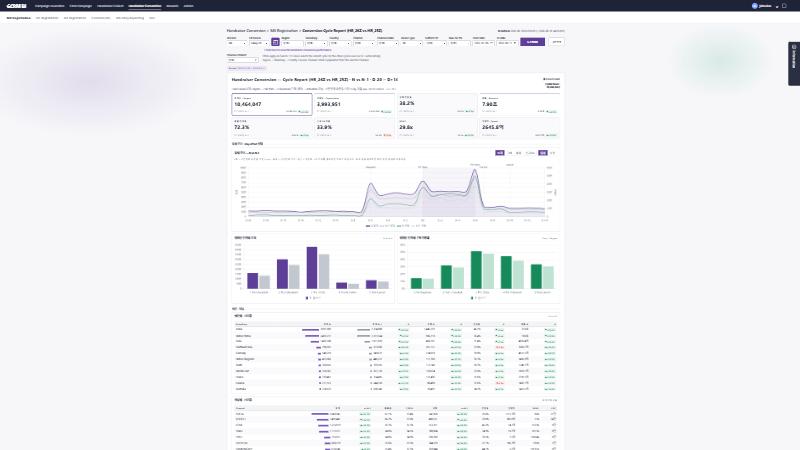Open the notifications icon in top bar
Screen dimensions: 800x450
click(784, 6)
